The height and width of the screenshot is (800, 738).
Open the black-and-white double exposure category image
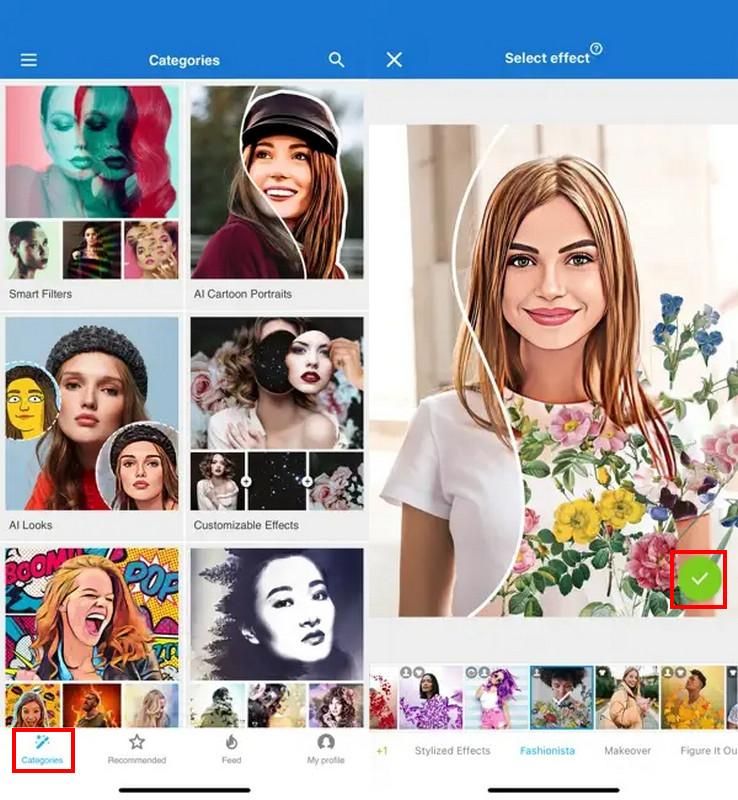277,614
